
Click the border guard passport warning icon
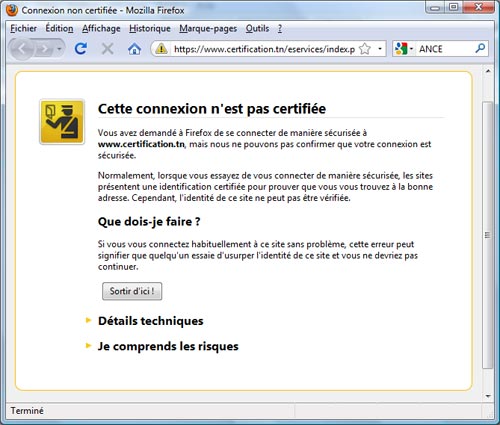(x=62, y=122)
